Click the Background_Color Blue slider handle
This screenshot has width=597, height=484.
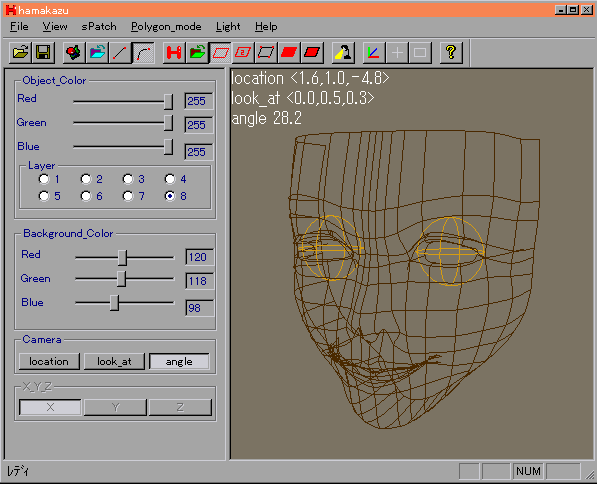click(x=115, y=303)
